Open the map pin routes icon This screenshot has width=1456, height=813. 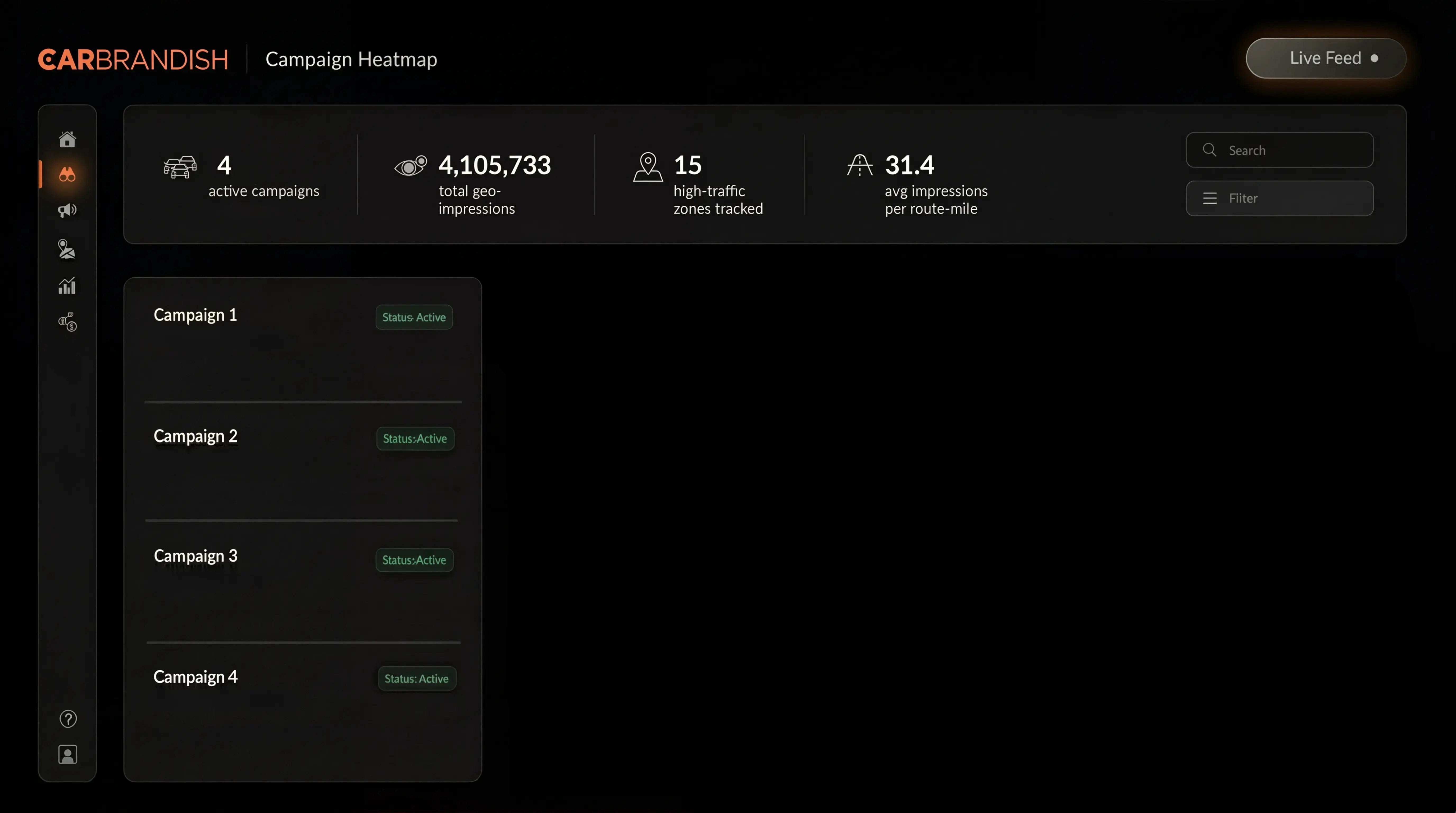pyautogui.click(x=67, y=249)
